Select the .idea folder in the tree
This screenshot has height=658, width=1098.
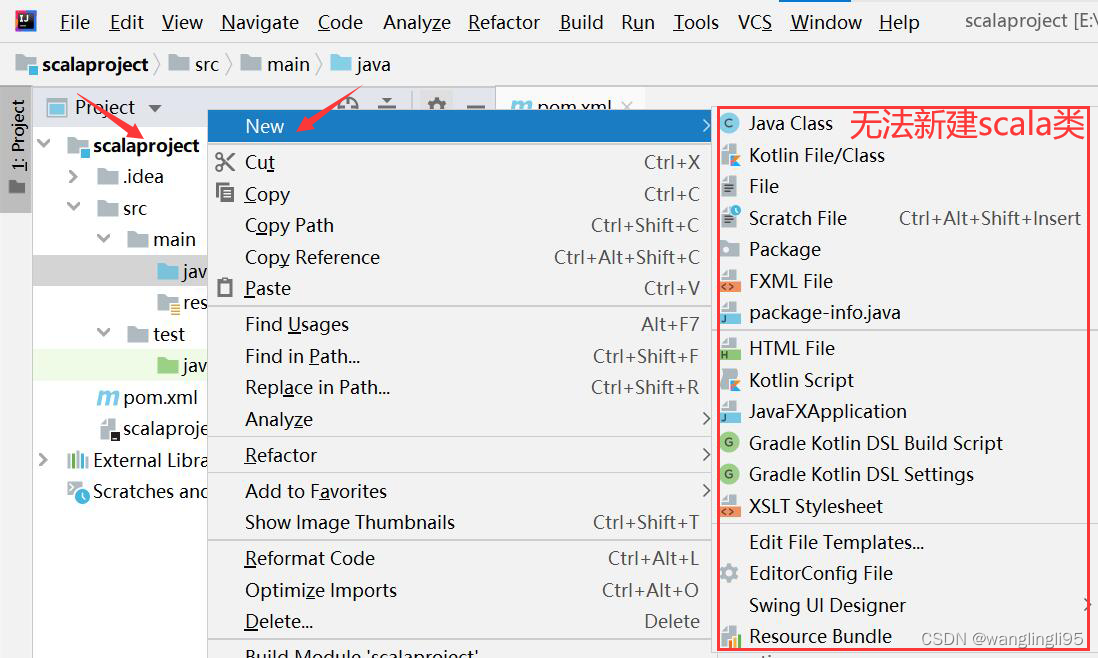[143, 176]
